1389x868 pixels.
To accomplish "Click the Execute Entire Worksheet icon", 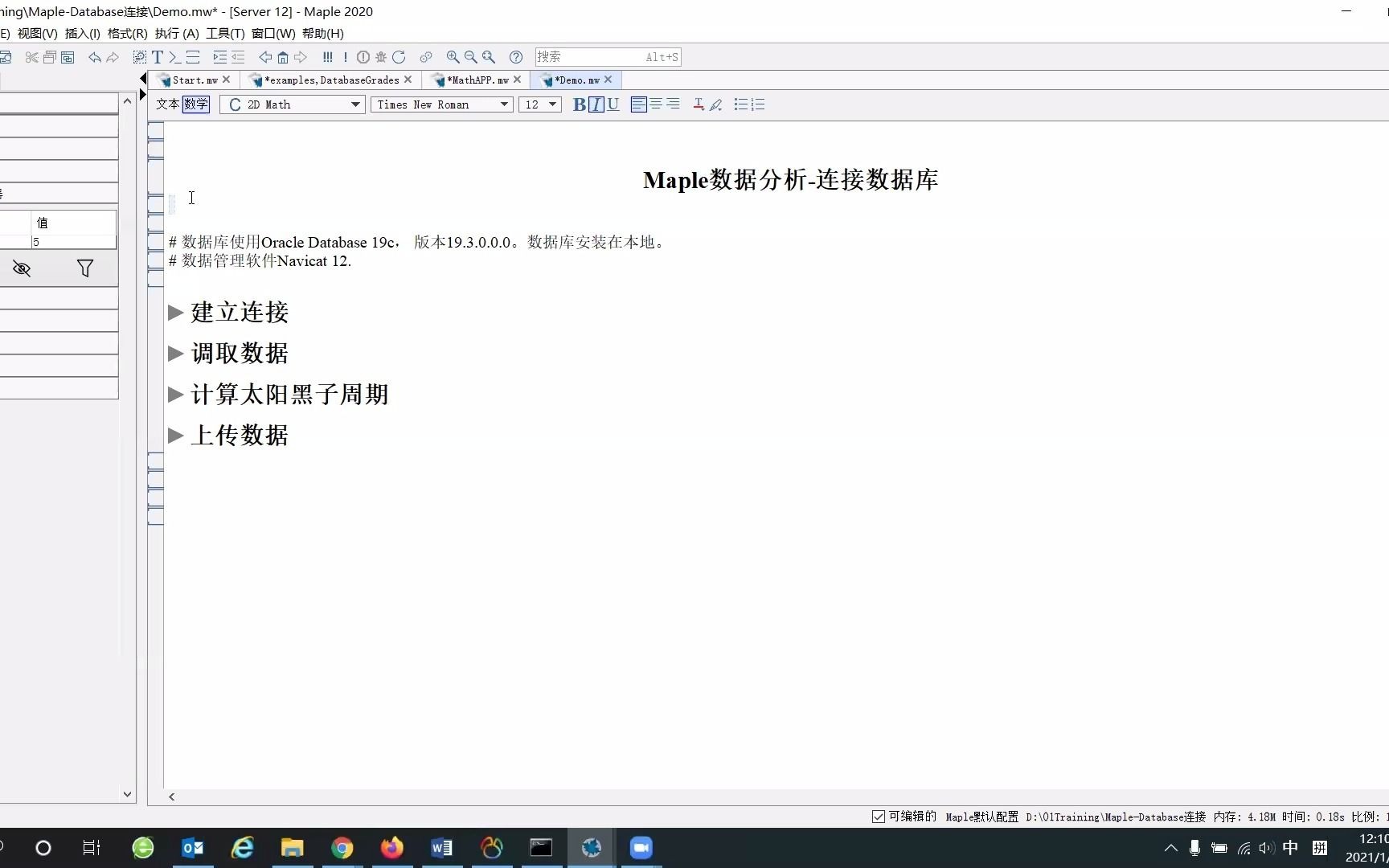I will 328,57.
